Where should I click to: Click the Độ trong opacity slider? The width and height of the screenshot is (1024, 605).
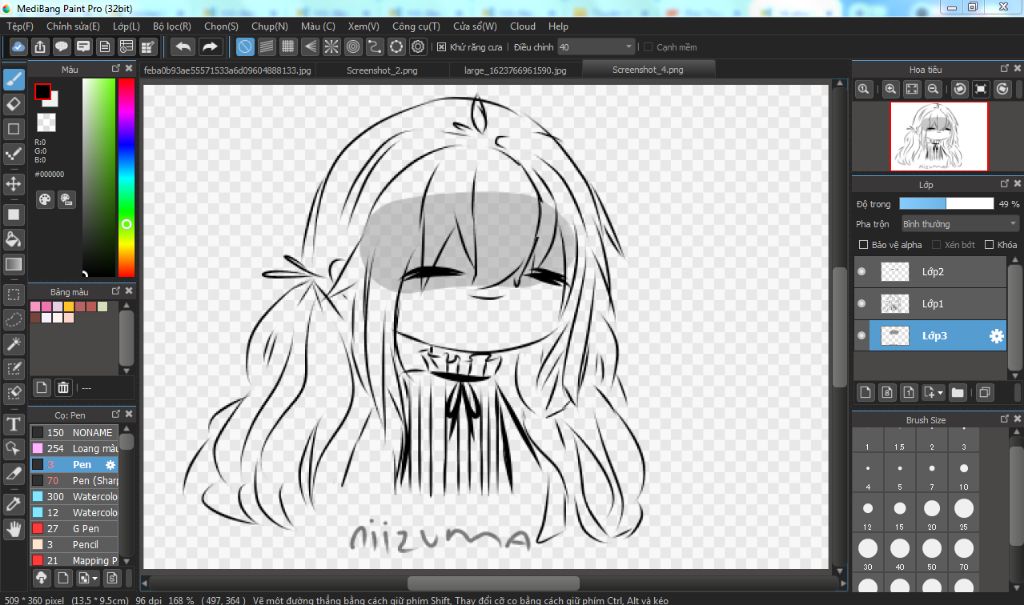(x=946, y=204)
